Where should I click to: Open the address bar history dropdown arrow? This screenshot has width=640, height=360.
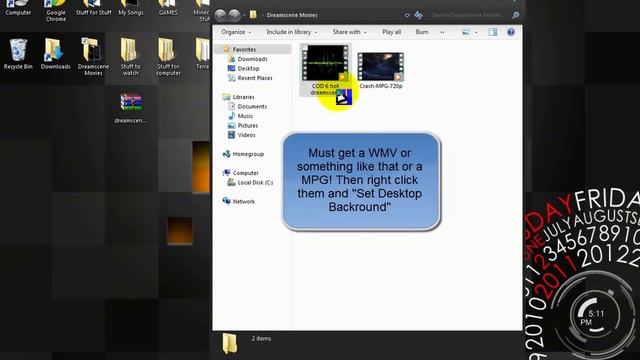coord(407,15)
